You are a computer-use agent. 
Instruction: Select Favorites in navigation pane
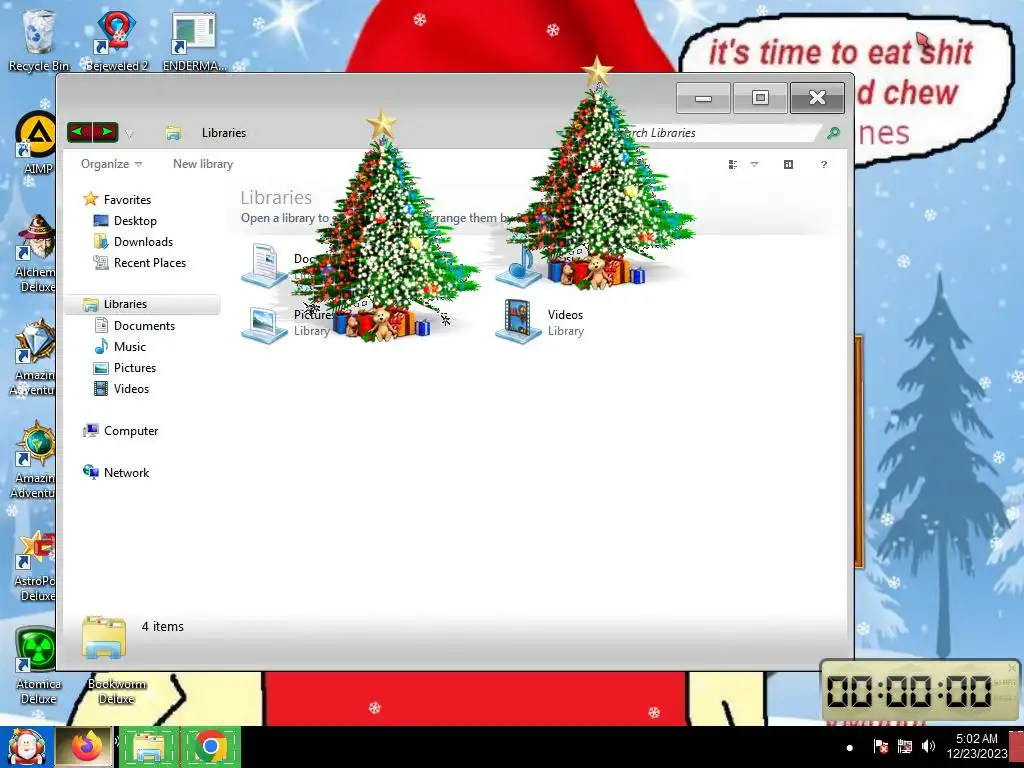[127, 200]
